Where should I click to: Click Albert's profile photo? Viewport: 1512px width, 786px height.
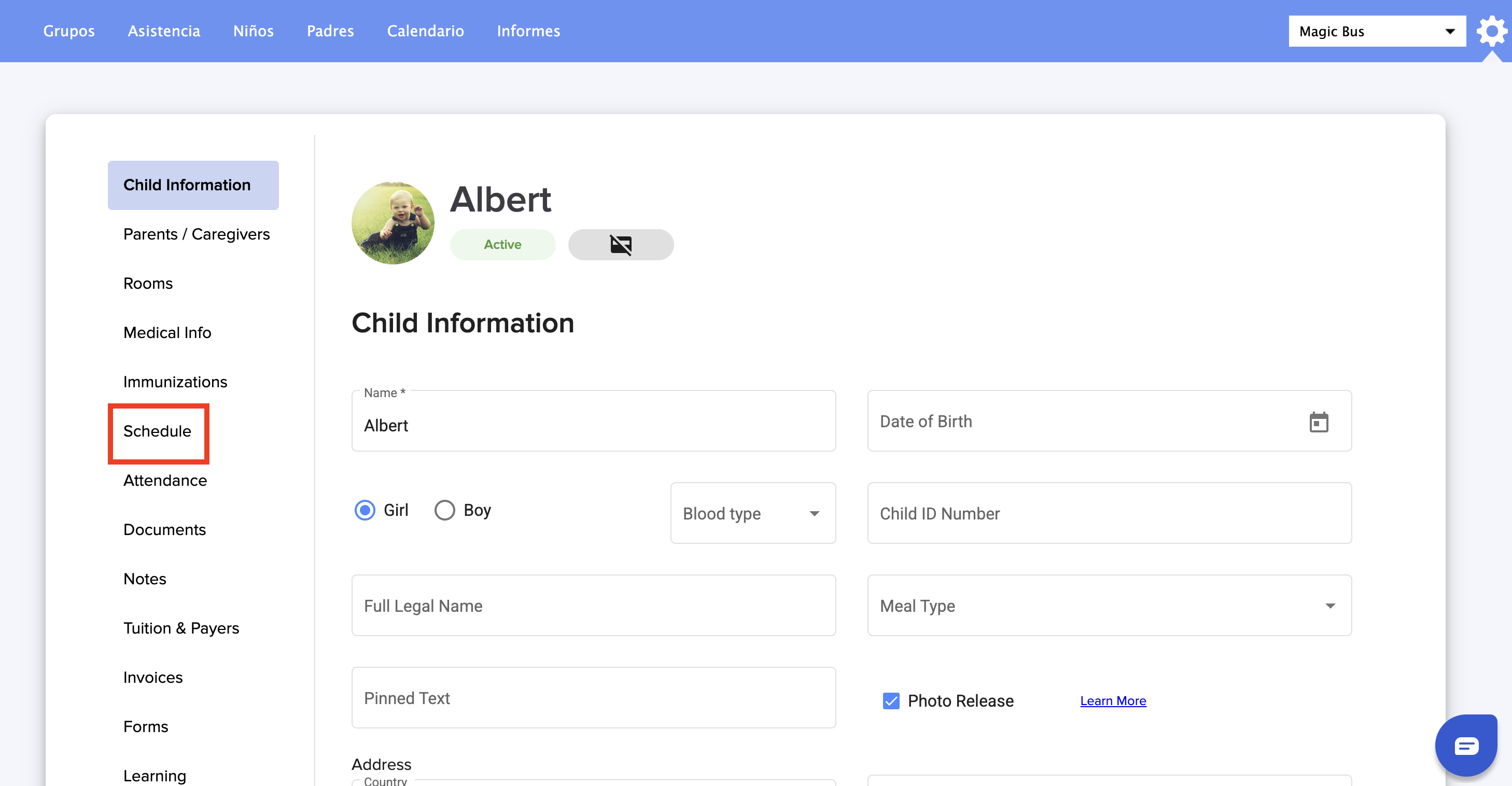pos(393,223)
